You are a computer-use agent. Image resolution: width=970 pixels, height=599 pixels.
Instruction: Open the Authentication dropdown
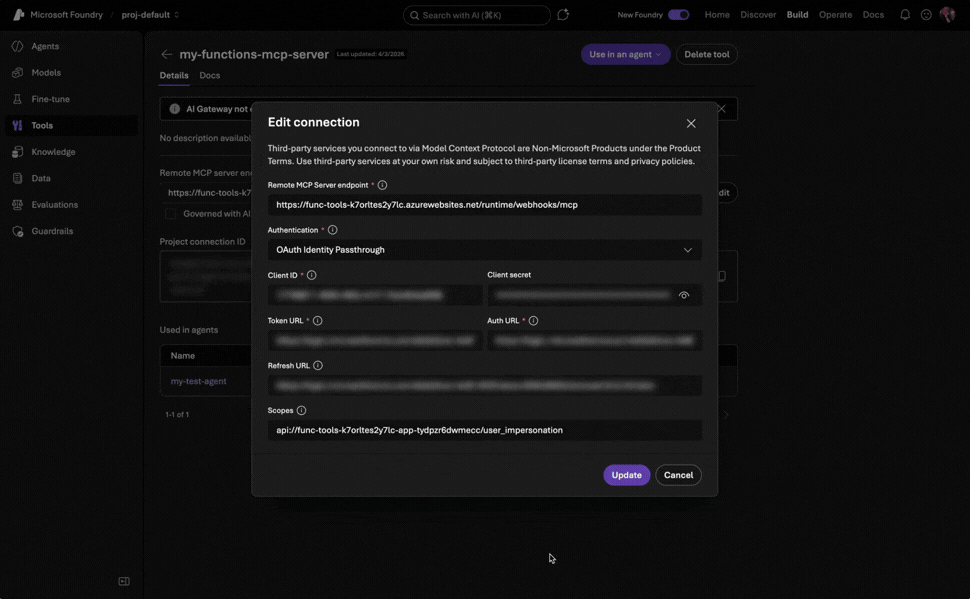click(485, 248)
